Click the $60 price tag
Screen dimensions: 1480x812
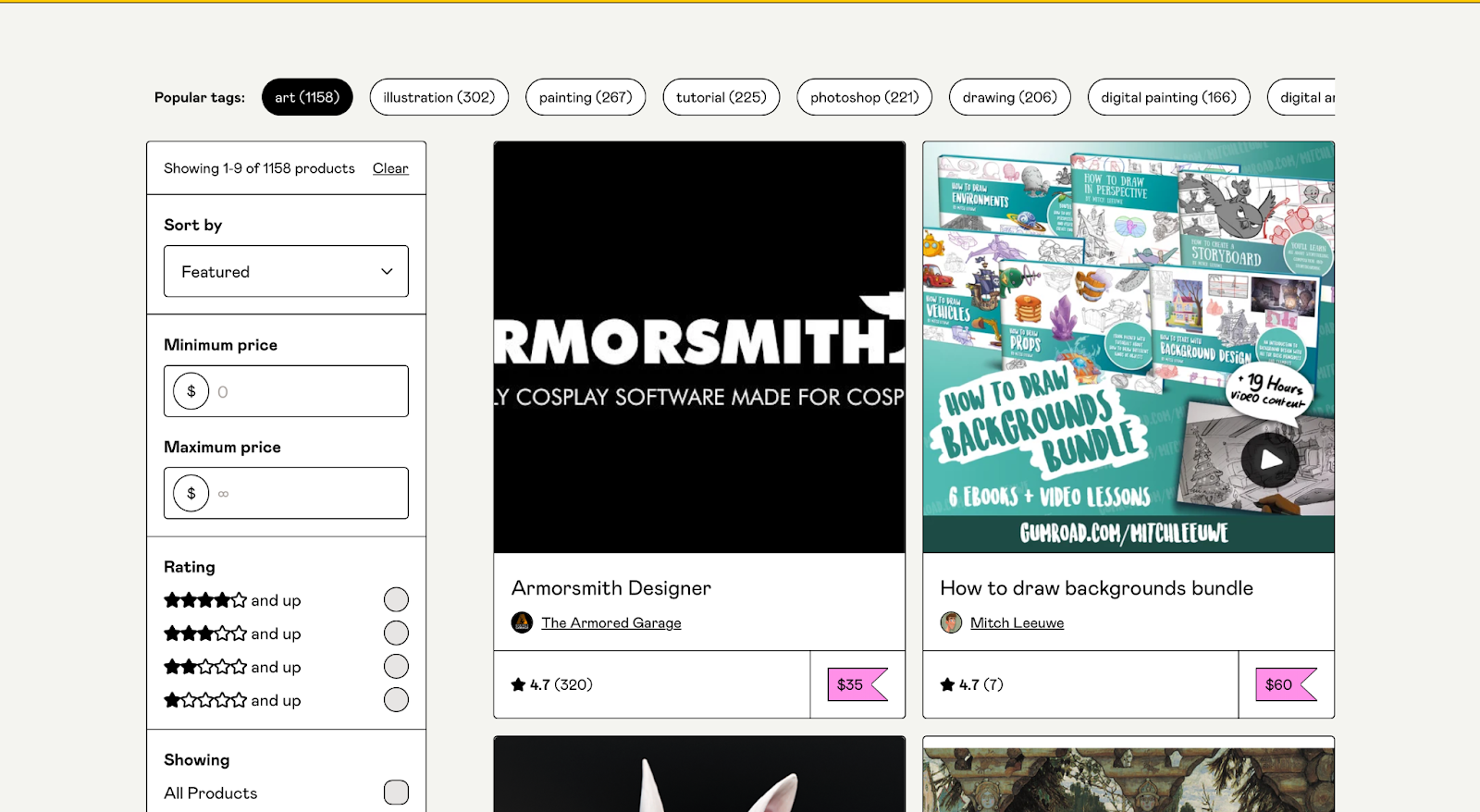tap(1287, 684)
